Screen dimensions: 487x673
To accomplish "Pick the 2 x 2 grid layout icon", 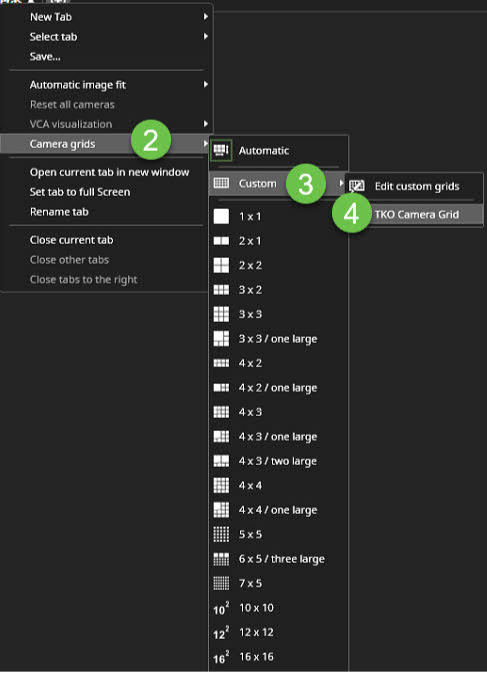I will 221,265.
